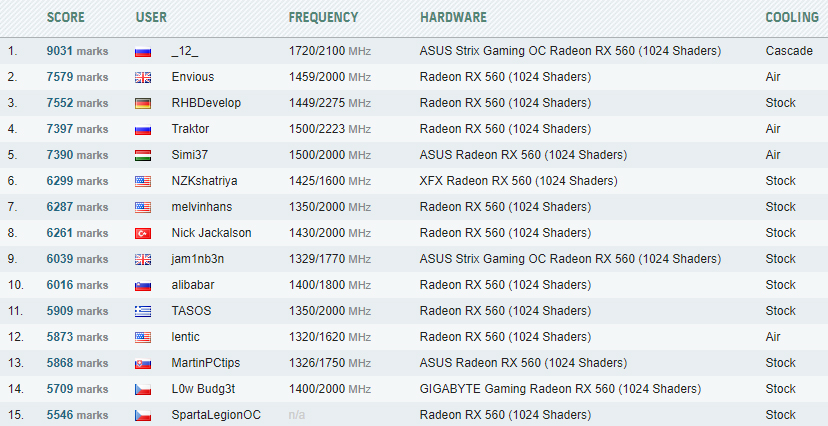Open the 7390 marks score
The image size is (828, 426).
pyautogui.click(x=77, y=155)
